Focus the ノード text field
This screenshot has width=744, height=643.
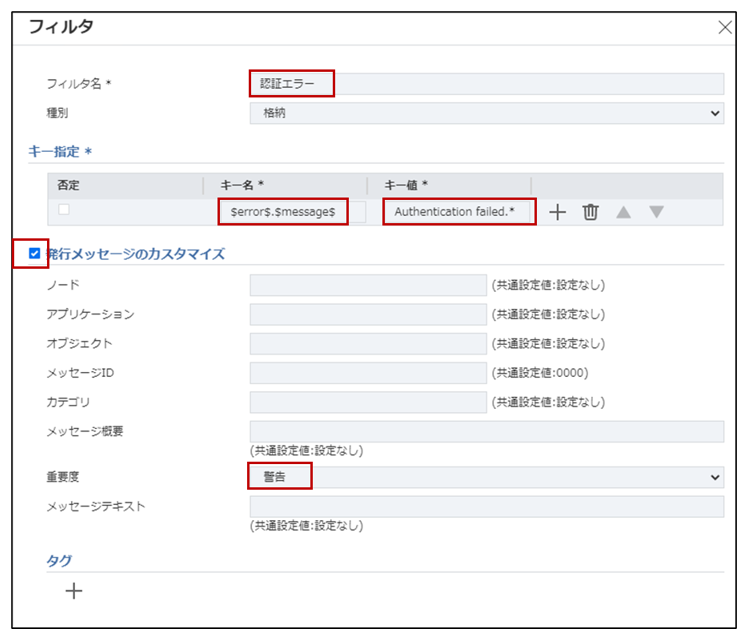[367, 285]
